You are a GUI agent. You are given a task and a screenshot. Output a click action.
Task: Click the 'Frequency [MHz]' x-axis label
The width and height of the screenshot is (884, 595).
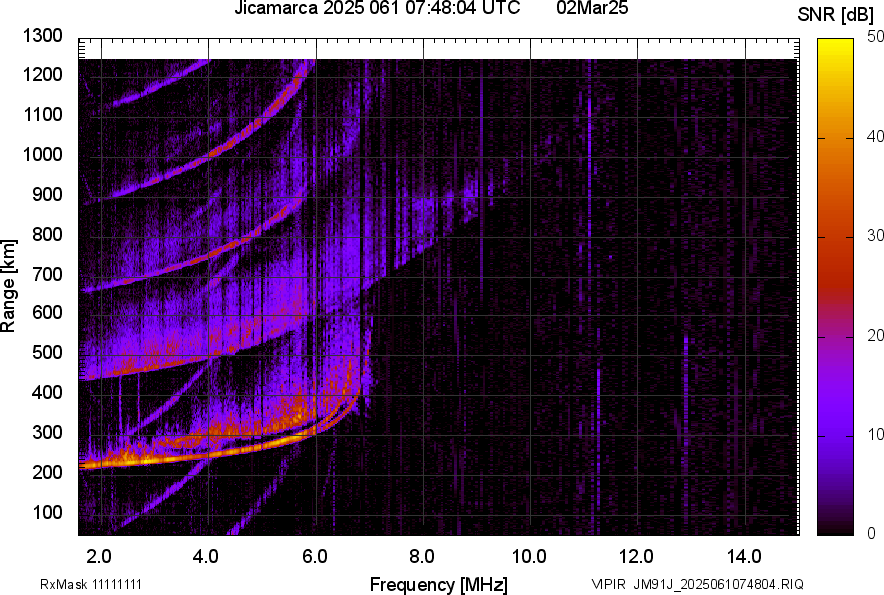(x=438, y=584)
